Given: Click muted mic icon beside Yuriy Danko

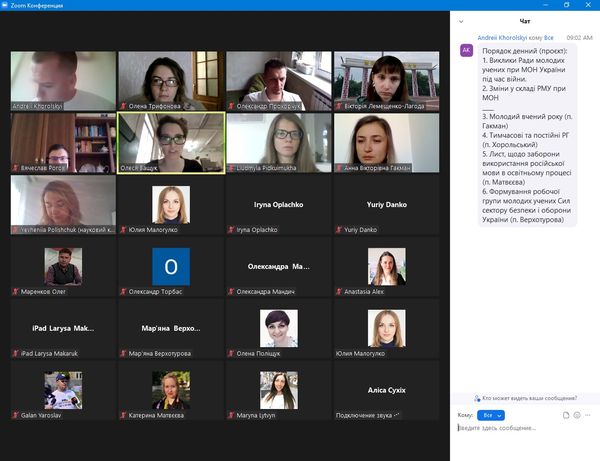Looking at the screenshot, I should coord(339,230).
